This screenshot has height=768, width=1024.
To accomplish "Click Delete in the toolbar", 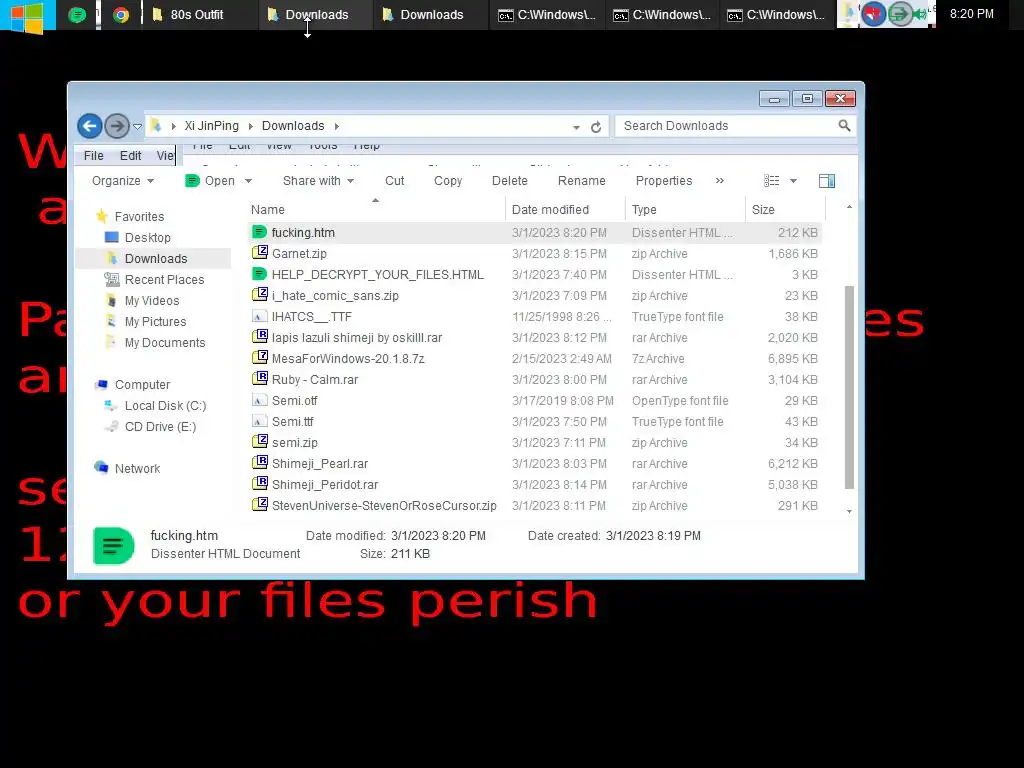I will coord(509,181).
